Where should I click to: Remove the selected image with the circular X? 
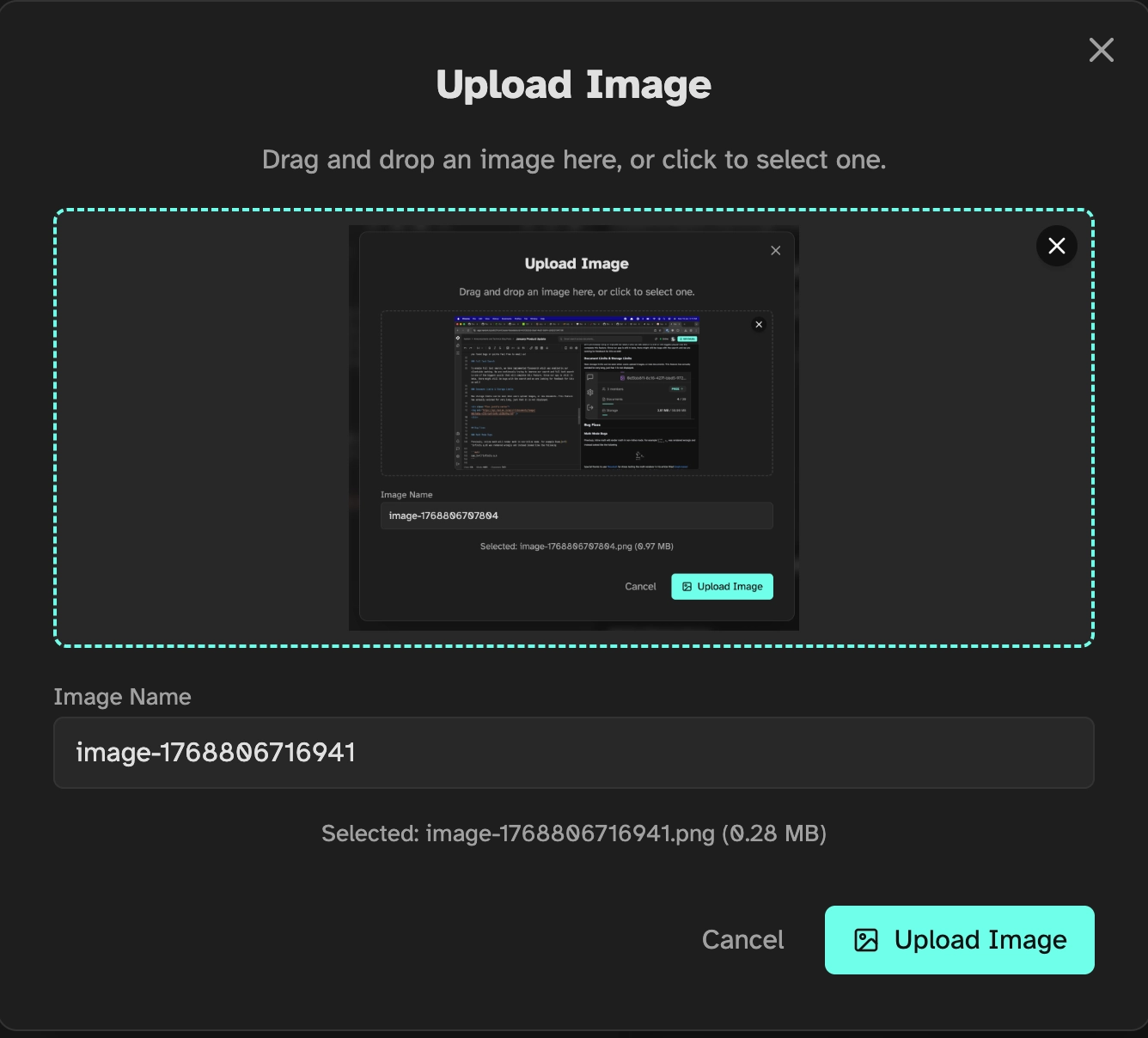1056,246
